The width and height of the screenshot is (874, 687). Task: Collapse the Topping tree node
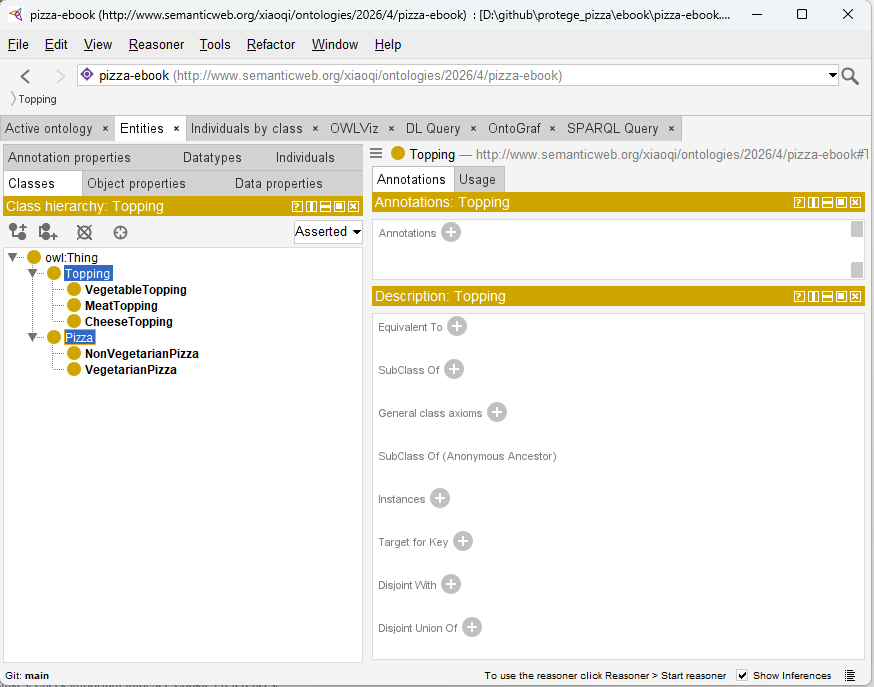(32, 273)
